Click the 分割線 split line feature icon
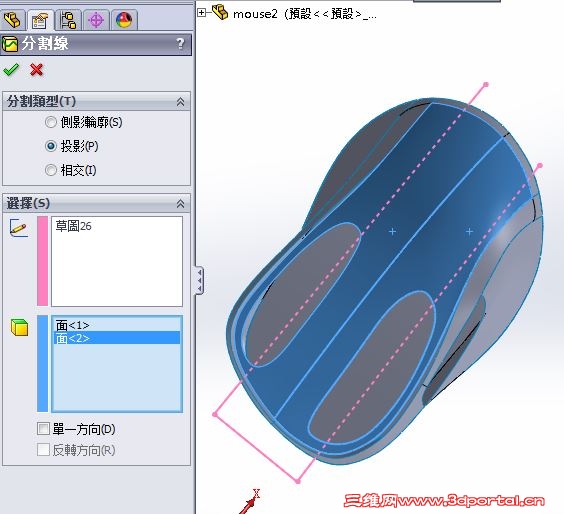The height and width of the screenshot is (514, 564). pyautogui.click(x=10, y=44)
